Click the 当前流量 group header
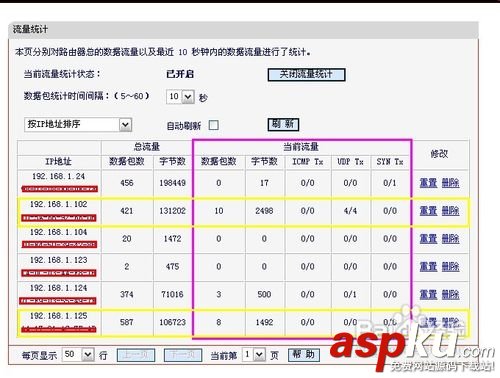500x378 pixels. click(x=301, y=147)
